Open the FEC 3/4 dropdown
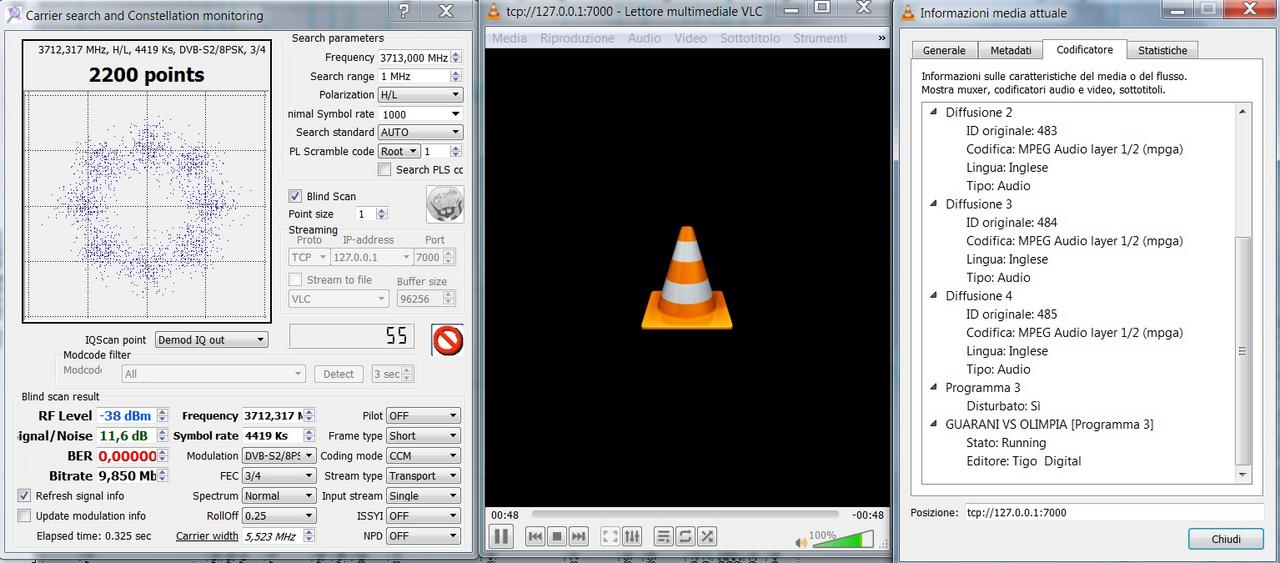1280x563 pixels. pos(279,476)
